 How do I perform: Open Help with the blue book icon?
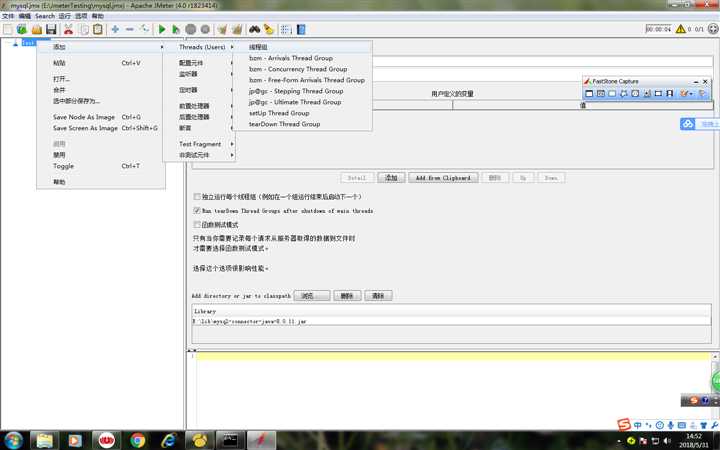(x=301, y=29)
